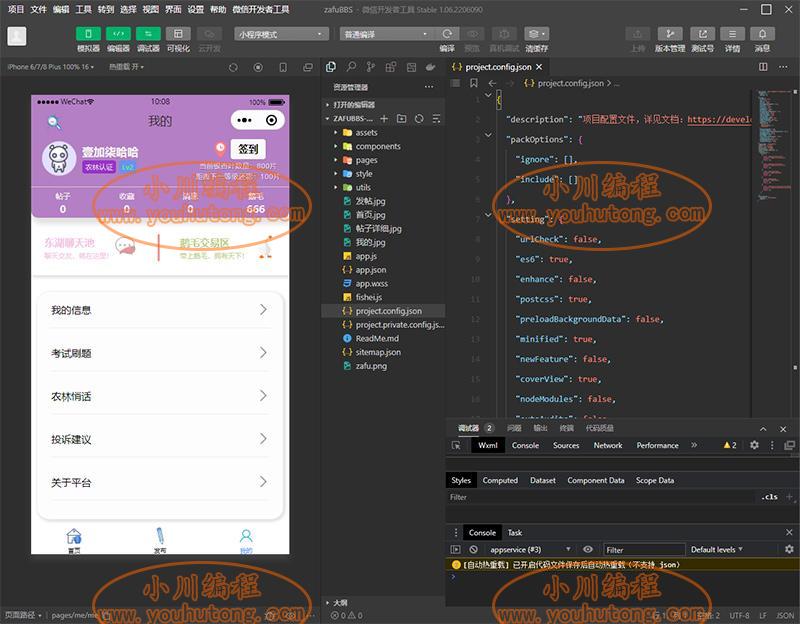Toggle the visualization panel button

[178, 34]
